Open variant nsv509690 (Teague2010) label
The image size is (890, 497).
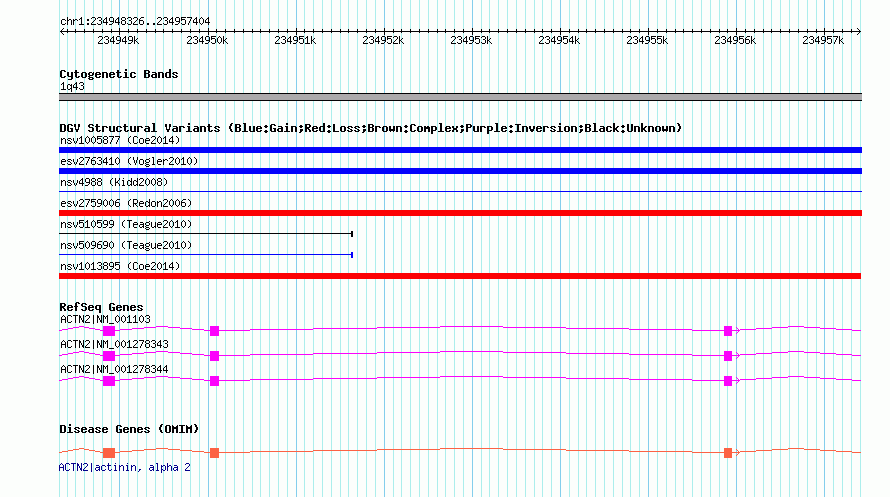126,245
